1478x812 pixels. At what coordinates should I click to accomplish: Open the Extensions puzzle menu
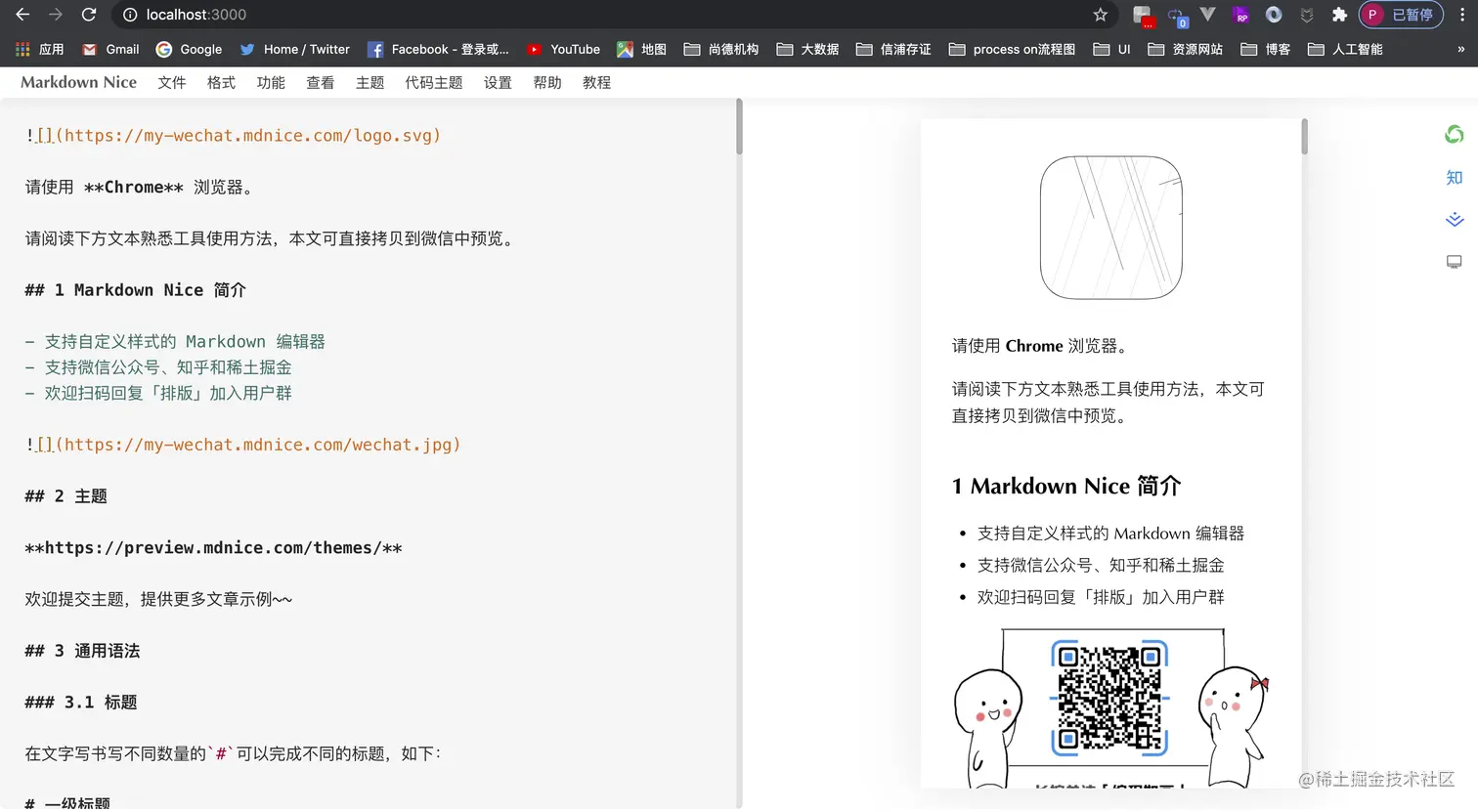(1339, 15)
